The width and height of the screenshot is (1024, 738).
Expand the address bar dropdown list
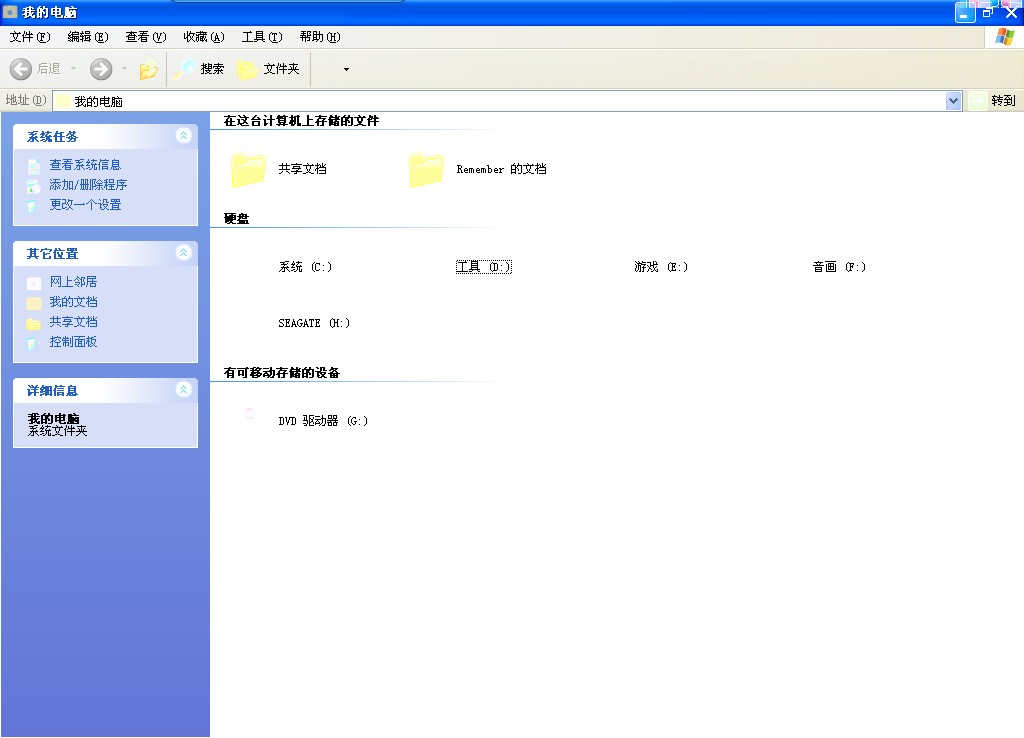tap(953, 101)
